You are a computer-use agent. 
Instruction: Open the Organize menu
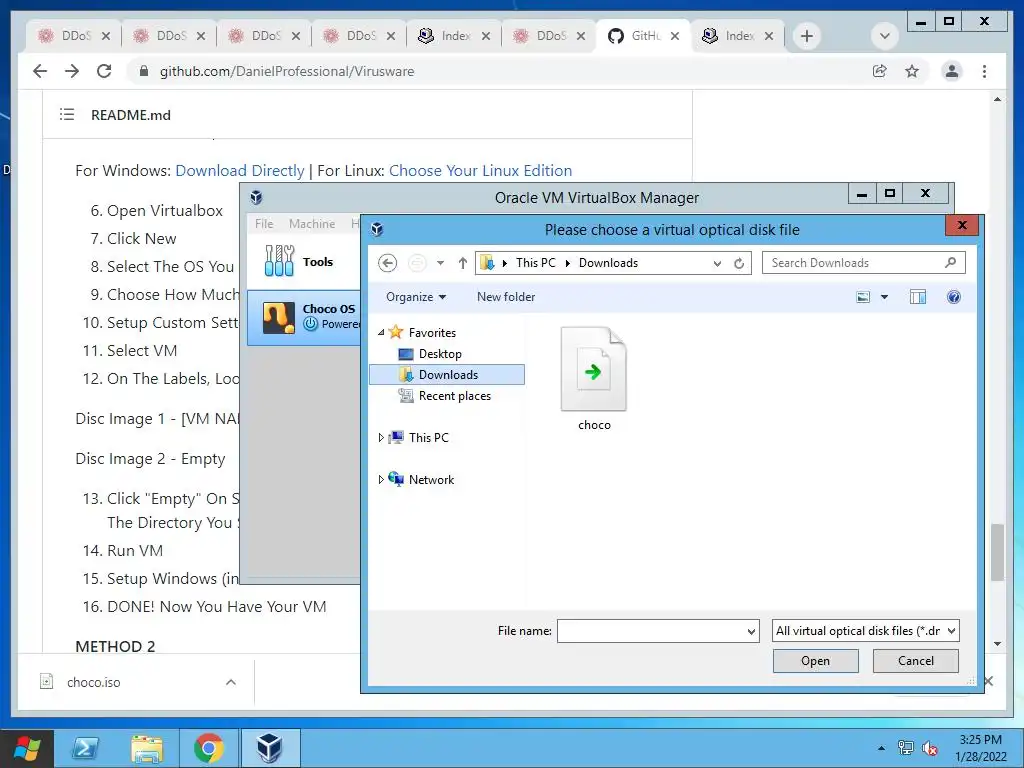click(x=416, y=297)
